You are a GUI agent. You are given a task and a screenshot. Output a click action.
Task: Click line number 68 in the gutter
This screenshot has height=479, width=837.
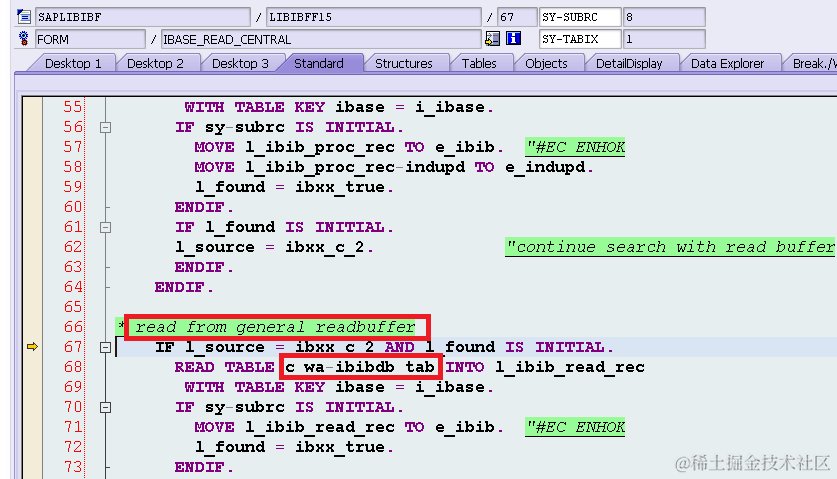(x=73, y=367)
